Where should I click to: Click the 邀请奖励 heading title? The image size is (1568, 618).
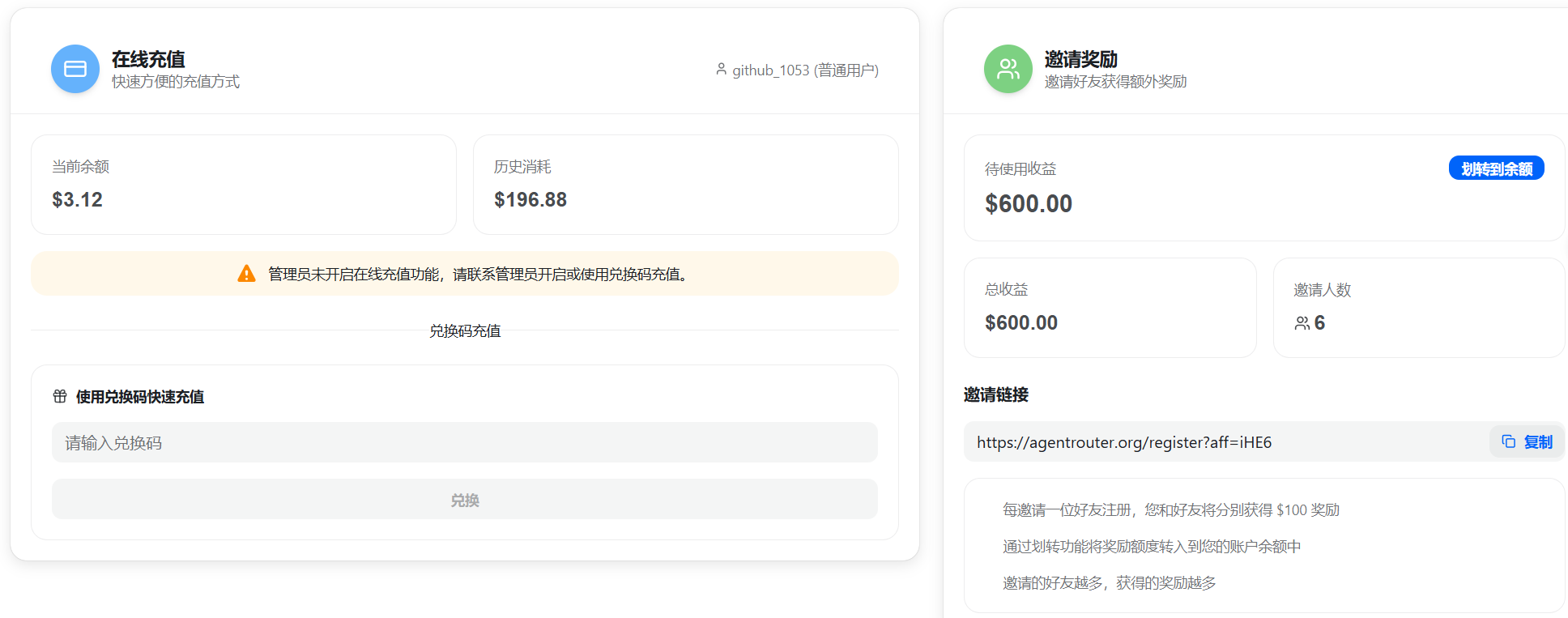pyautogui.click(x=1080, y=59)
